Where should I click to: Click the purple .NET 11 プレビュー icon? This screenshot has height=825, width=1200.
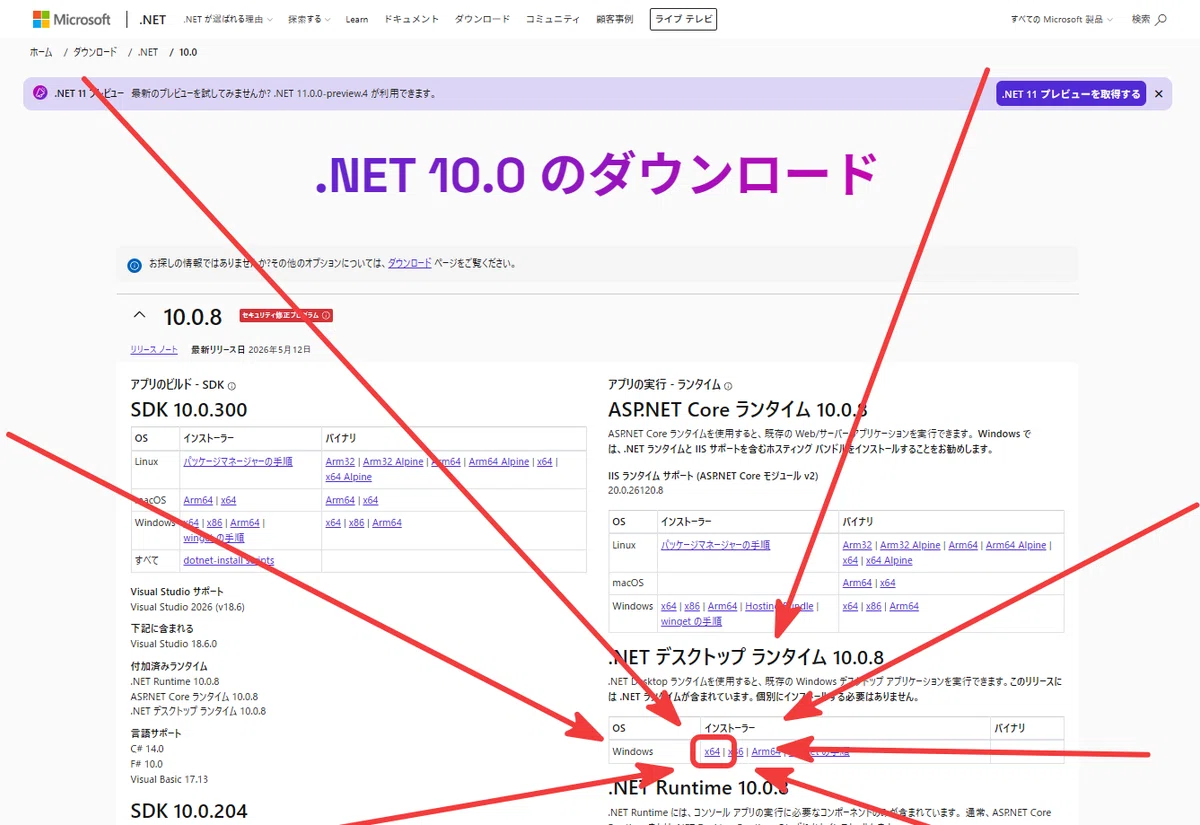pos(40,93)
